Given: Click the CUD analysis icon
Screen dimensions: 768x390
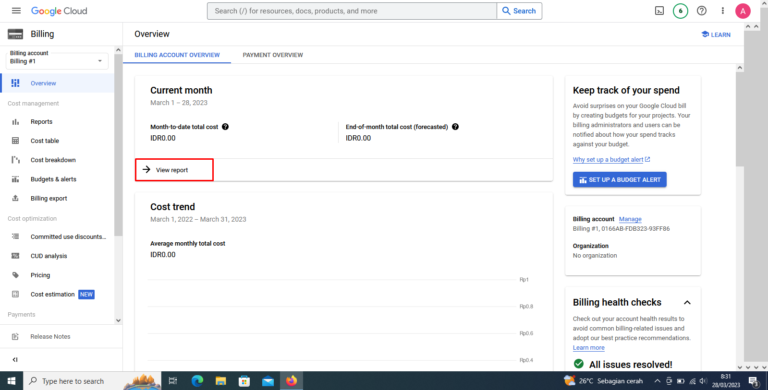Looking at the screenshot, I should 15,256.
